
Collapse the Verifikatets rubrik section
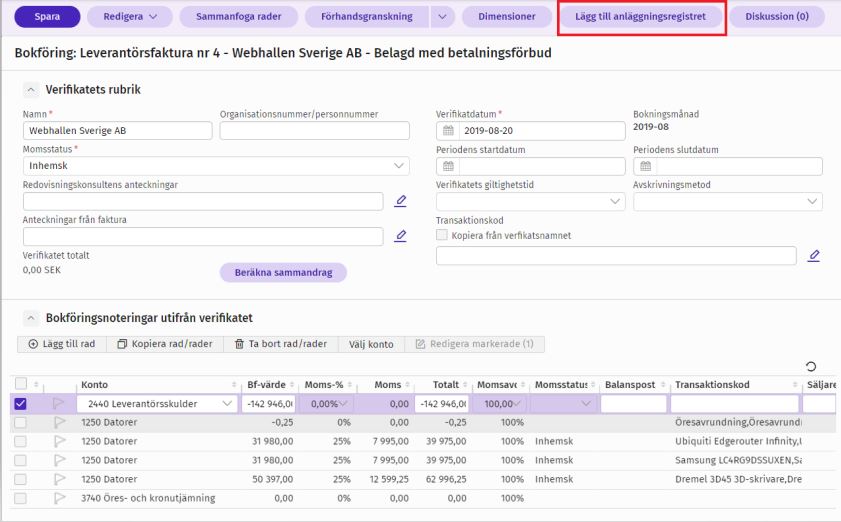tap(31, 90)
